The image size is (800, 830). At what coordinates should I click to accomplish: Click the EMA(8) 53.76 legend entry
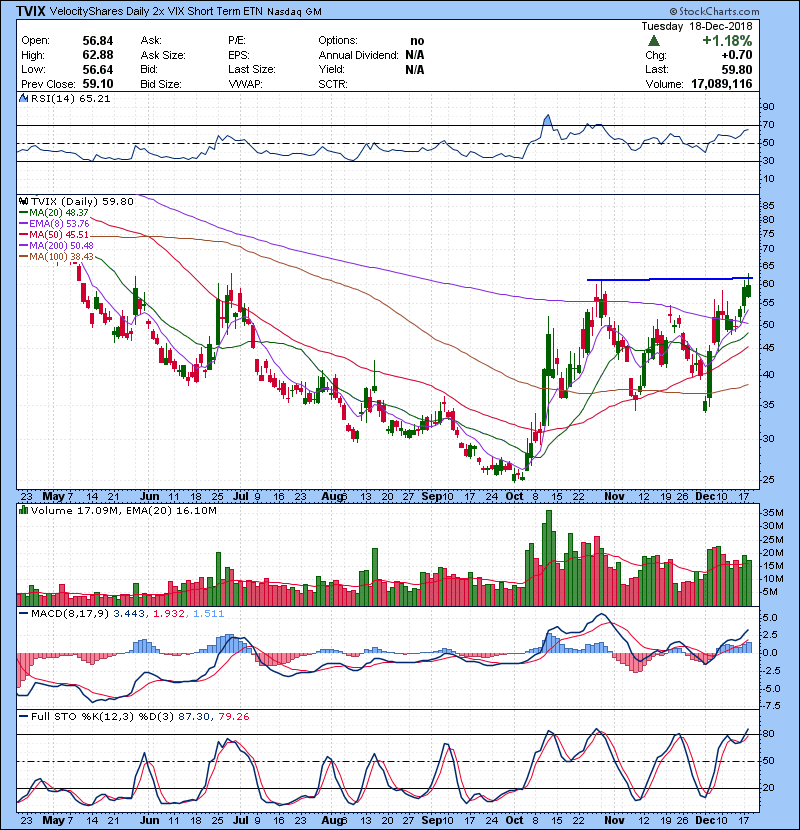55,223
